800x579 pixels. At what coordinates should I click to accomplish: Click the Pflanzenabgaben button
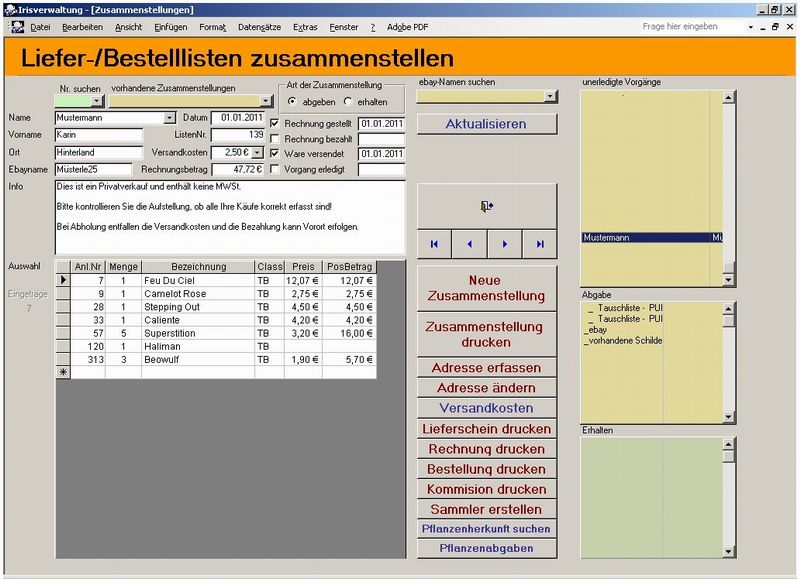pos(487,548)
